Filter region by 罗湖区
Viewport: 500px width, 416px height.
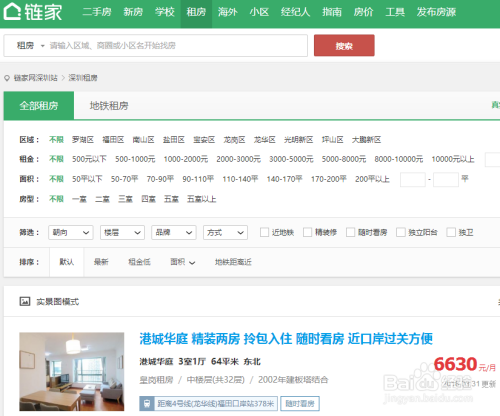(83, 139)
